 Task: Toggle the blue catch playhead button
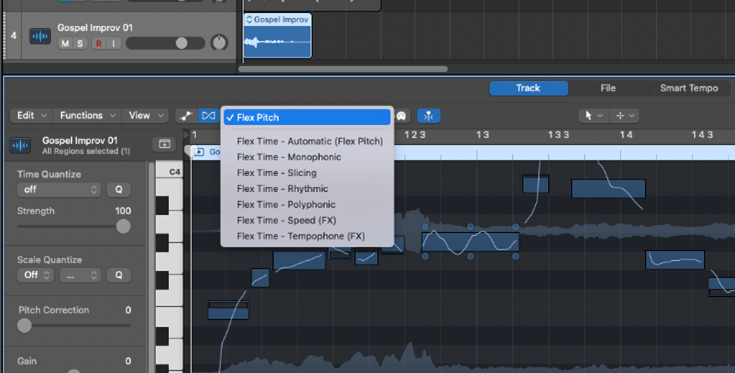[428, 116]
